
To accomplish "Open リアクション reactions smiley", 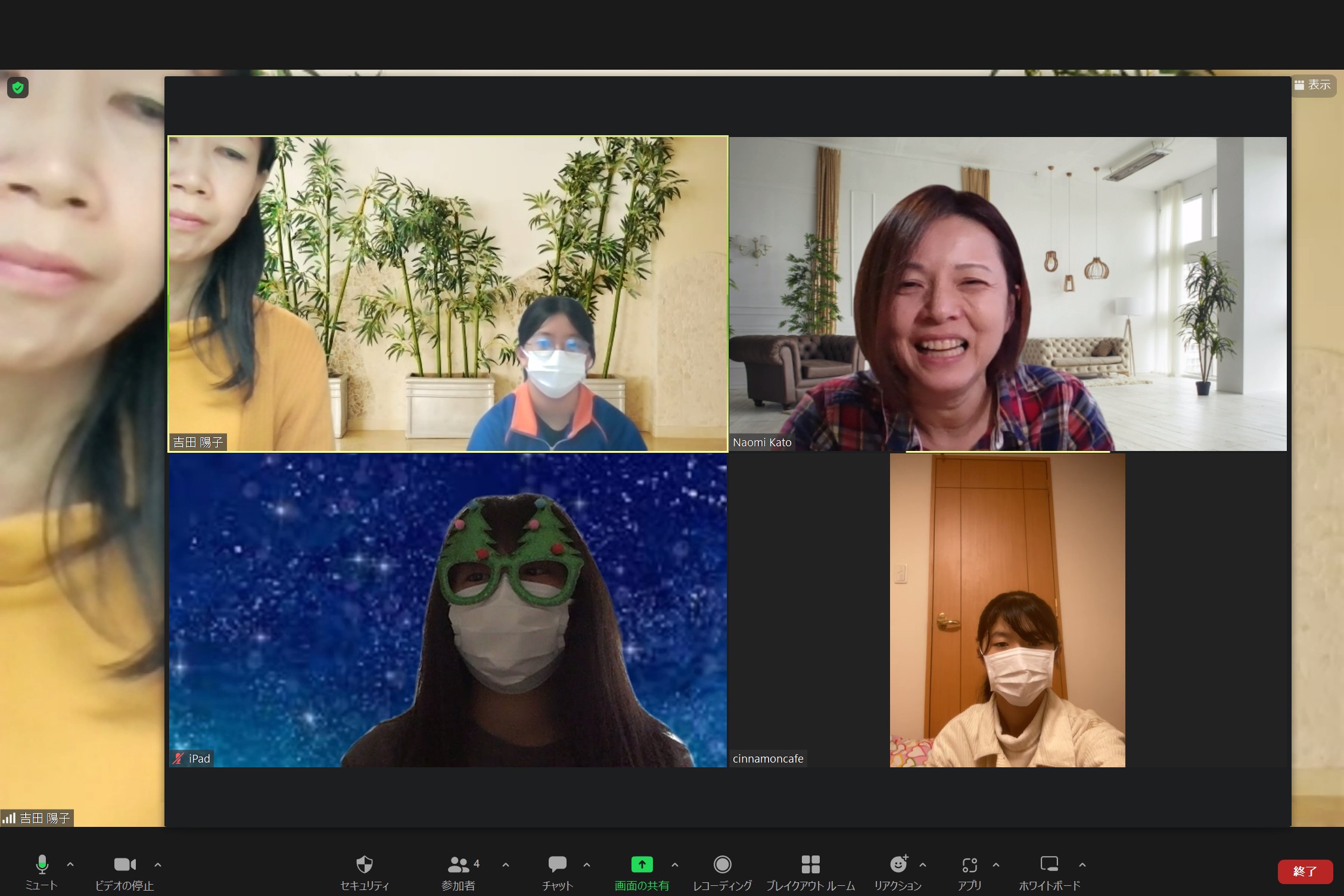I will [898, 872].
